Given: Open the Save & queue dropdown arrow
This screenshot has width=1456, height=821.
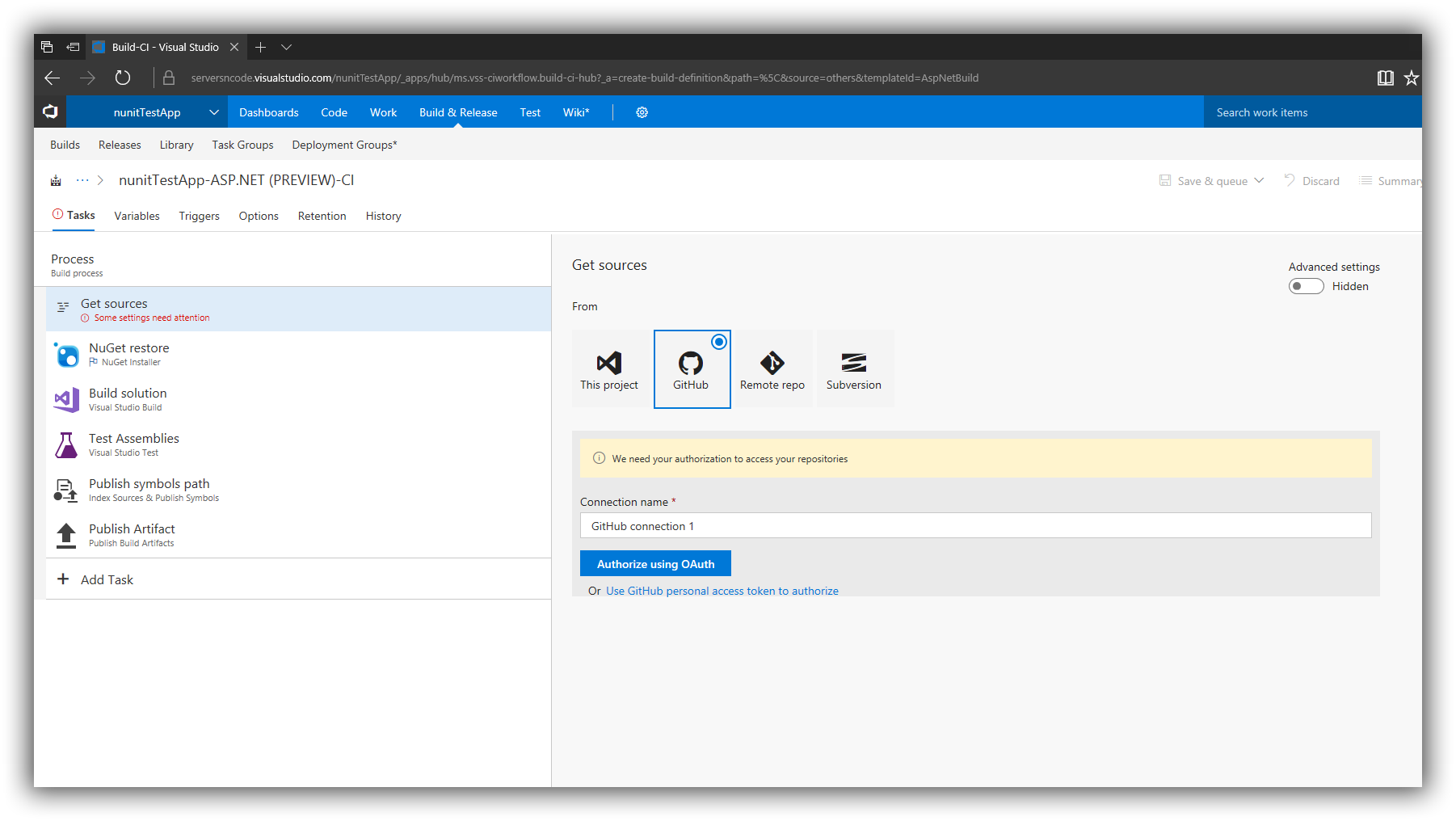Looking at the screenshot, I should (x=1259, y=180).
